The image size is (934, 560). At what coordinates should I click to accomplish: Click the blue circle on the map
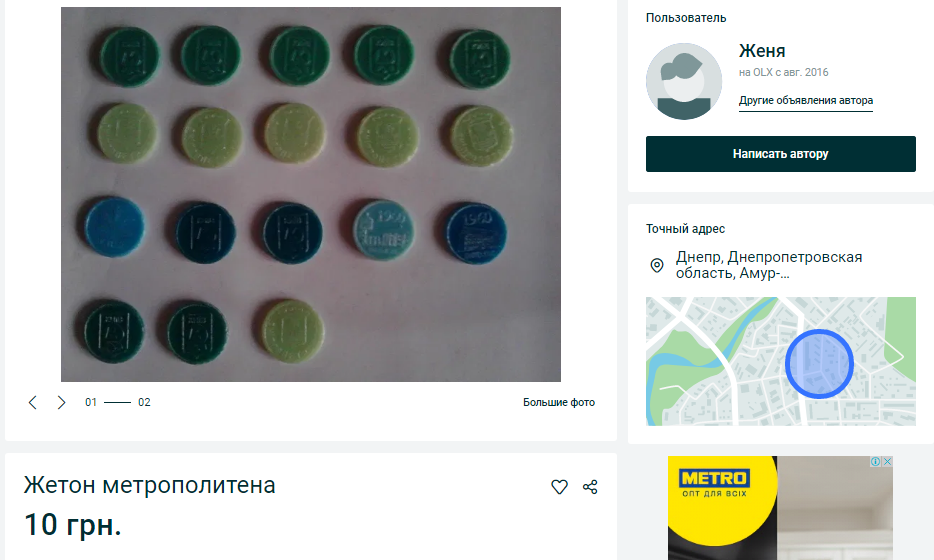[x=818, y=363]
